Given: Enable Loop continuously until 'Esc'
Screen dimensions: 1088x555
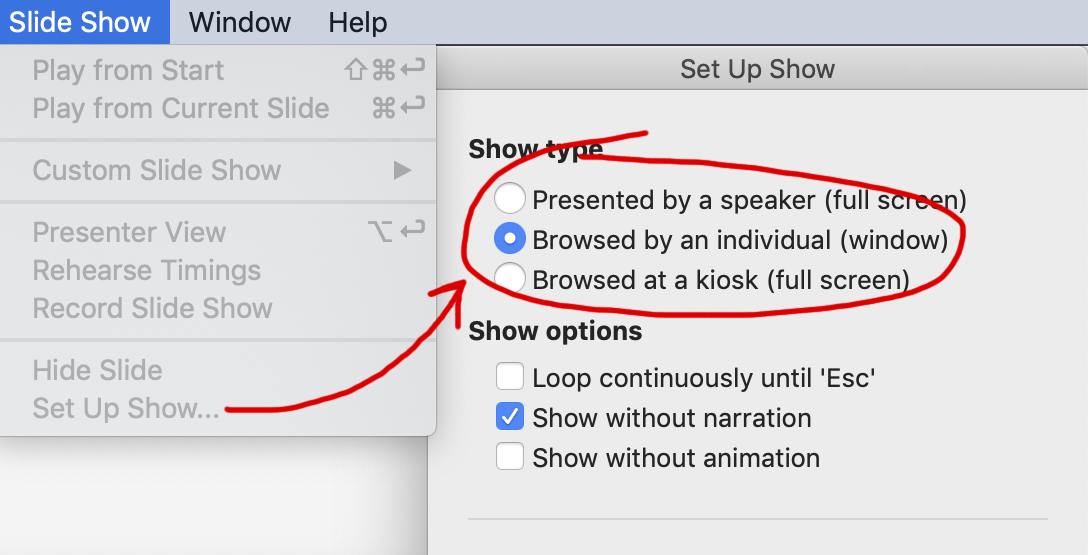Looking at the screenshot, I should 510,378.
